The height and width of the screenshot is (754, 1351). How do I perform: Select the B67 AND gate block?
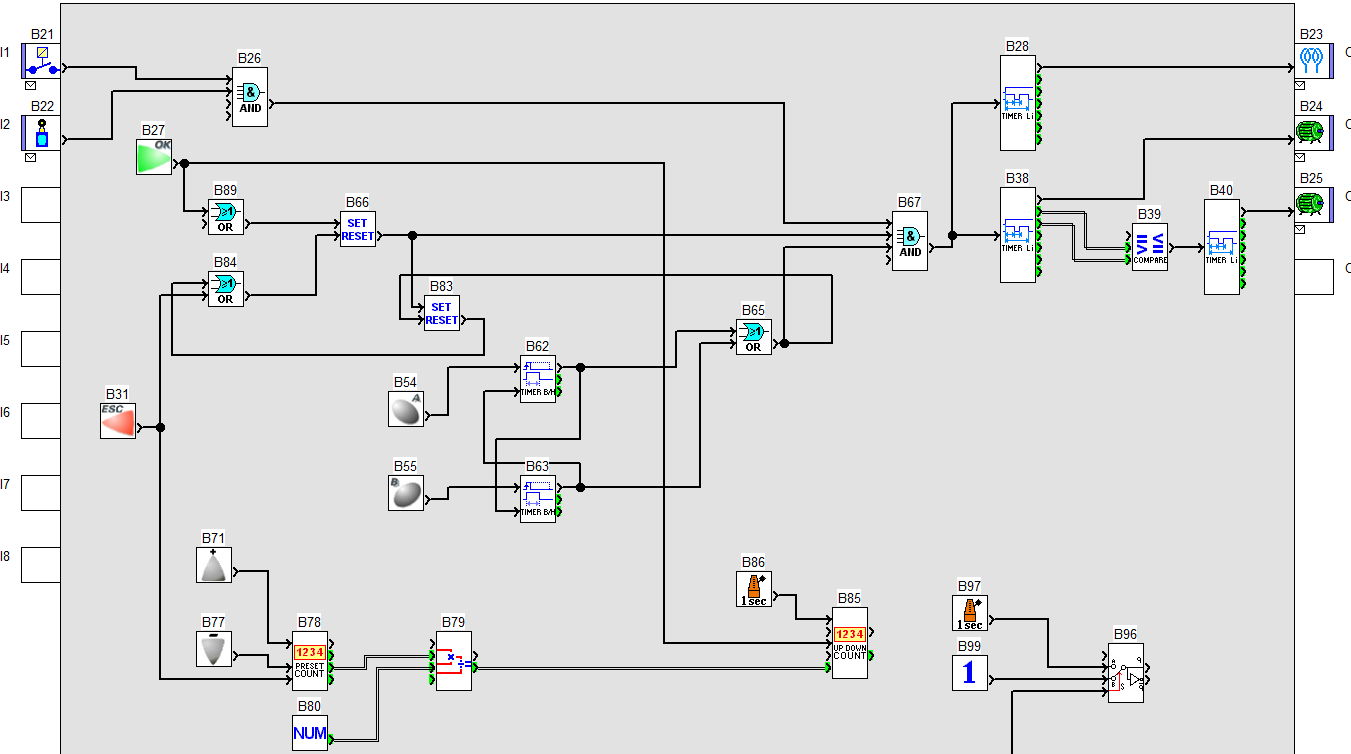[909, 240]
